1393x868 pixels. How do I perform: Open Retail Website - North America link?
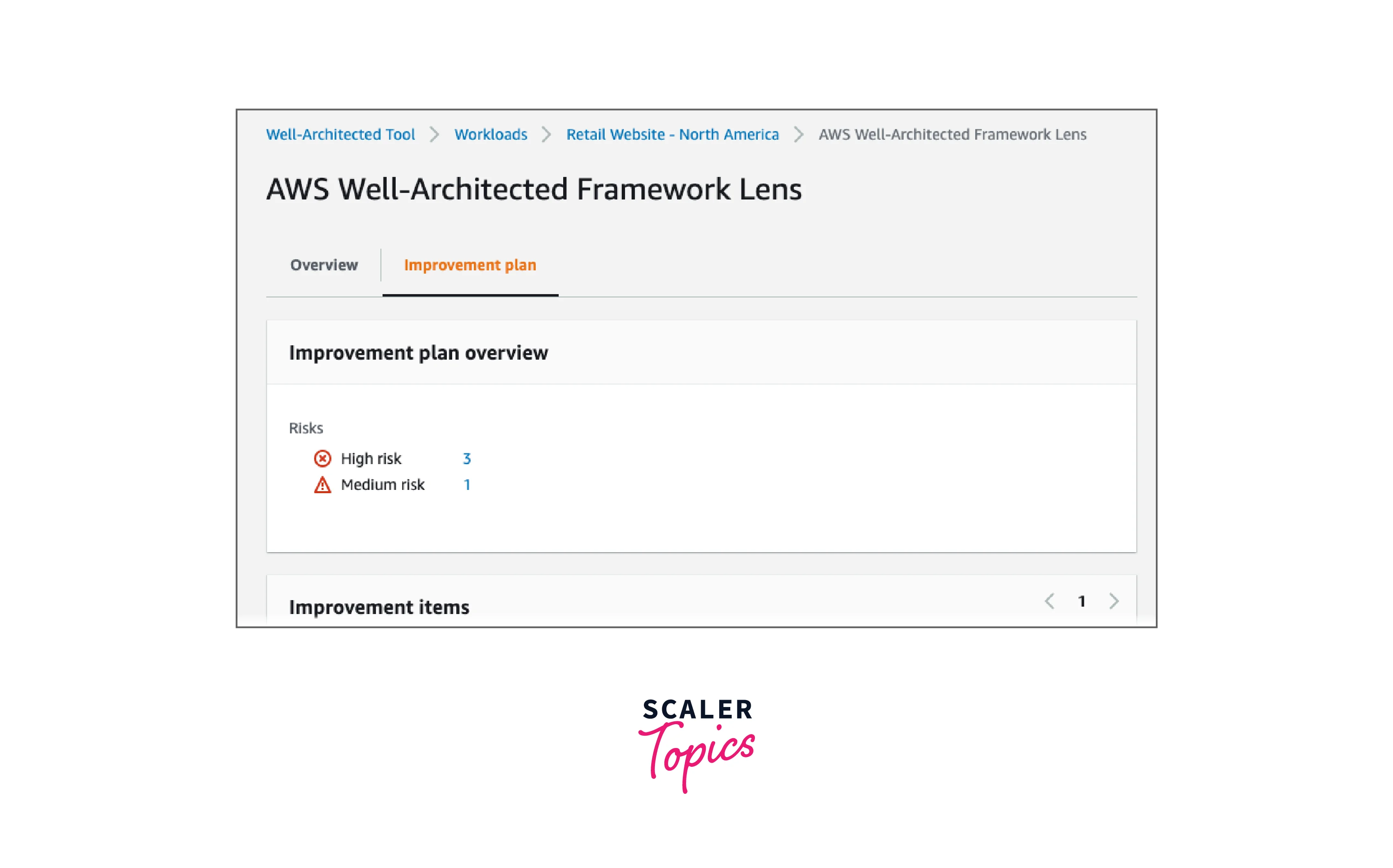[672, 134]
